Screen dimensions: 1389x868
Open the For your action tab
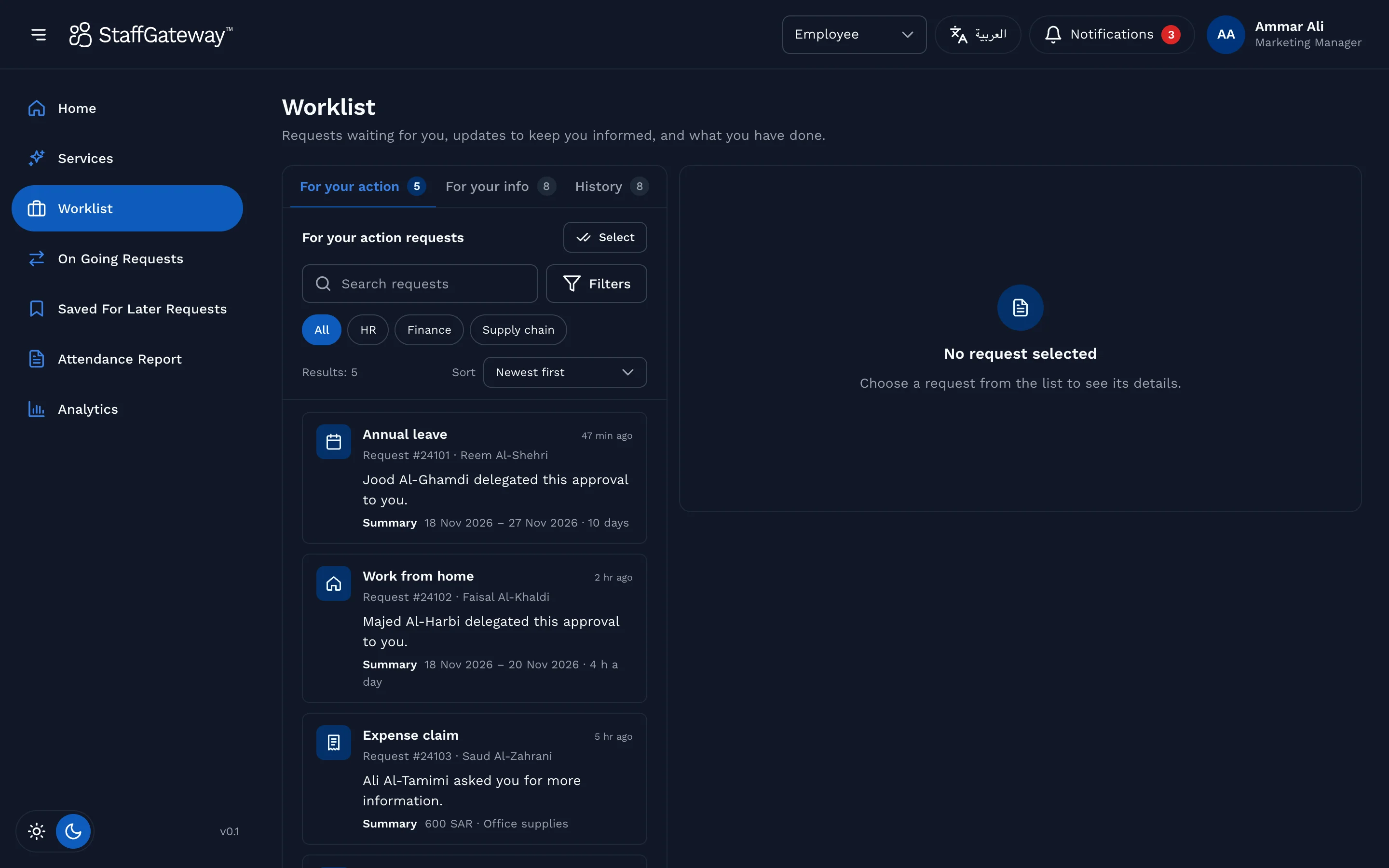click(x=363, y=187)
